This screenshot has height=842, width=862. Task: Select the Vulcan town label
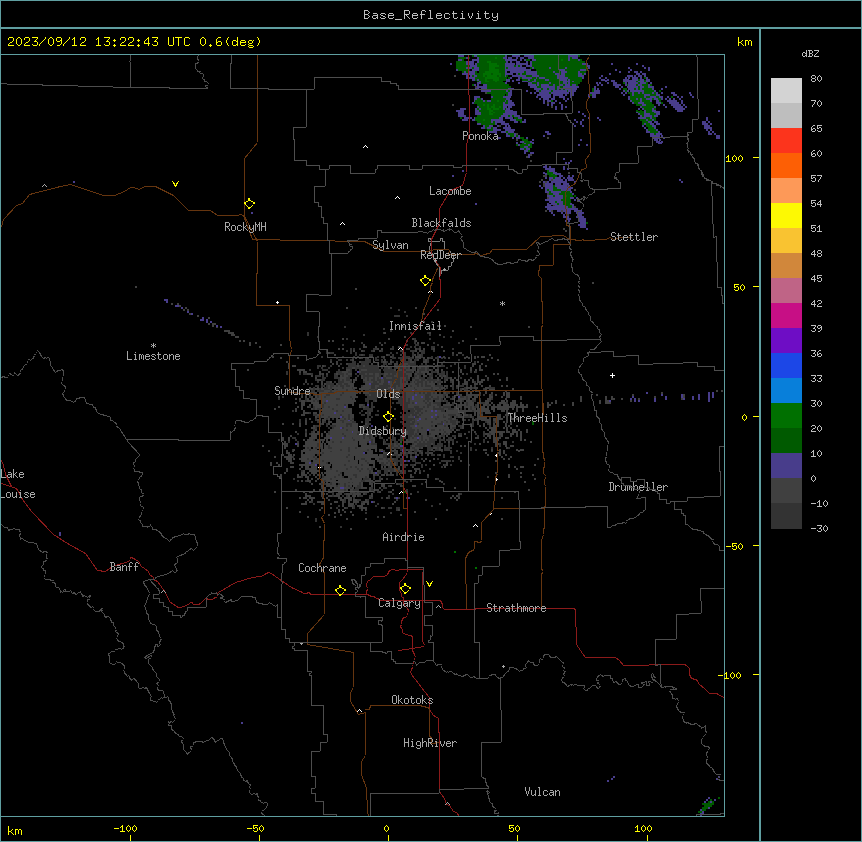(542, 792)
